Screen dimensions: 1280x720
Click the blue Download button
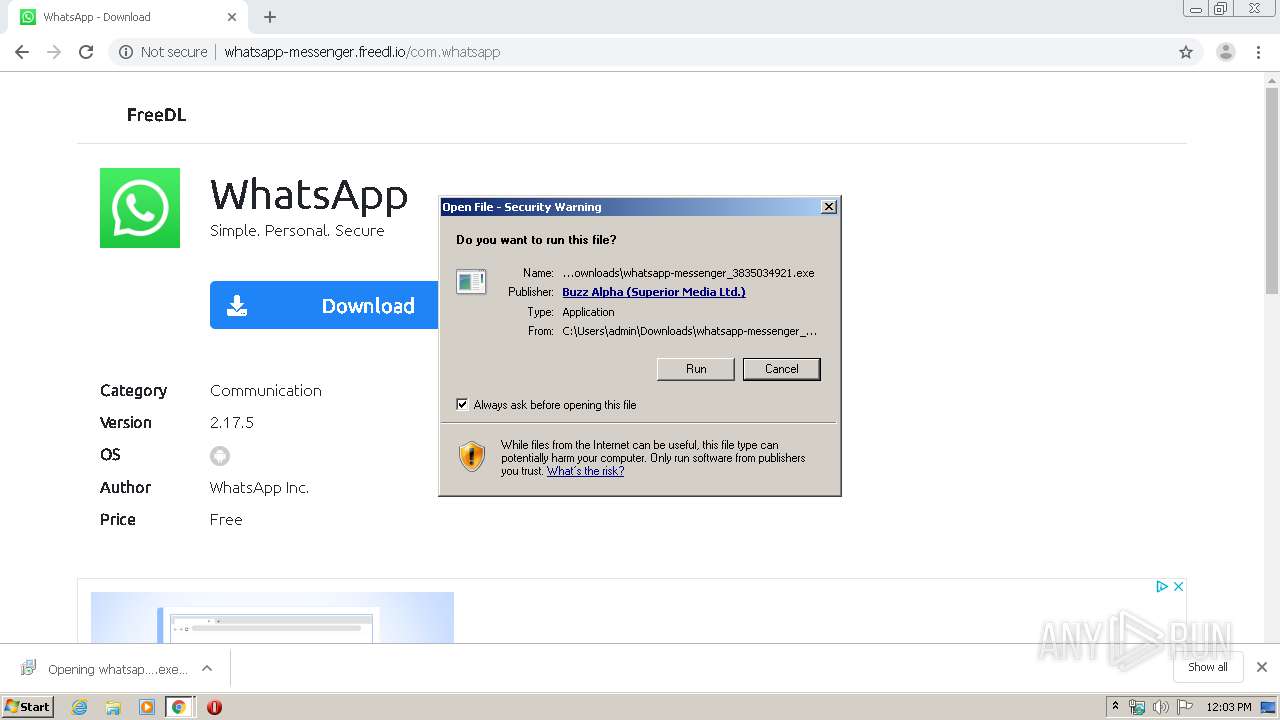point(324,305)
